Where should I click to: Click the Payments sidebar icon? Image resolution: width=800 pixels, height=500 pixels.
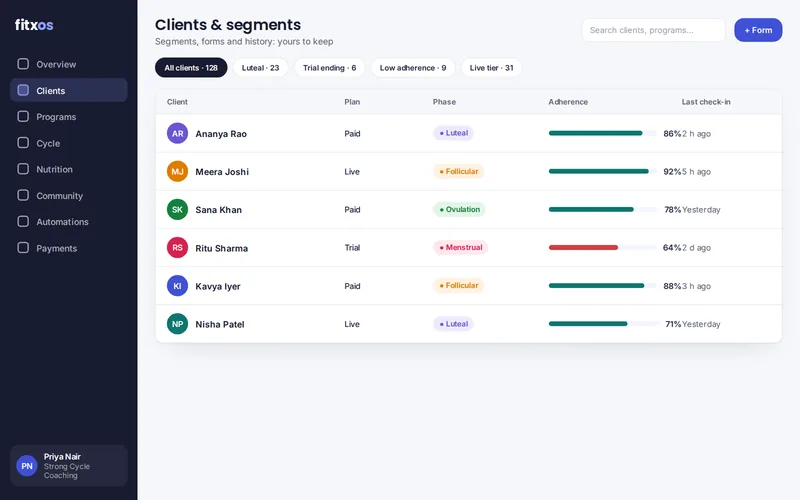pyautogui.click(x=23, y=248)
